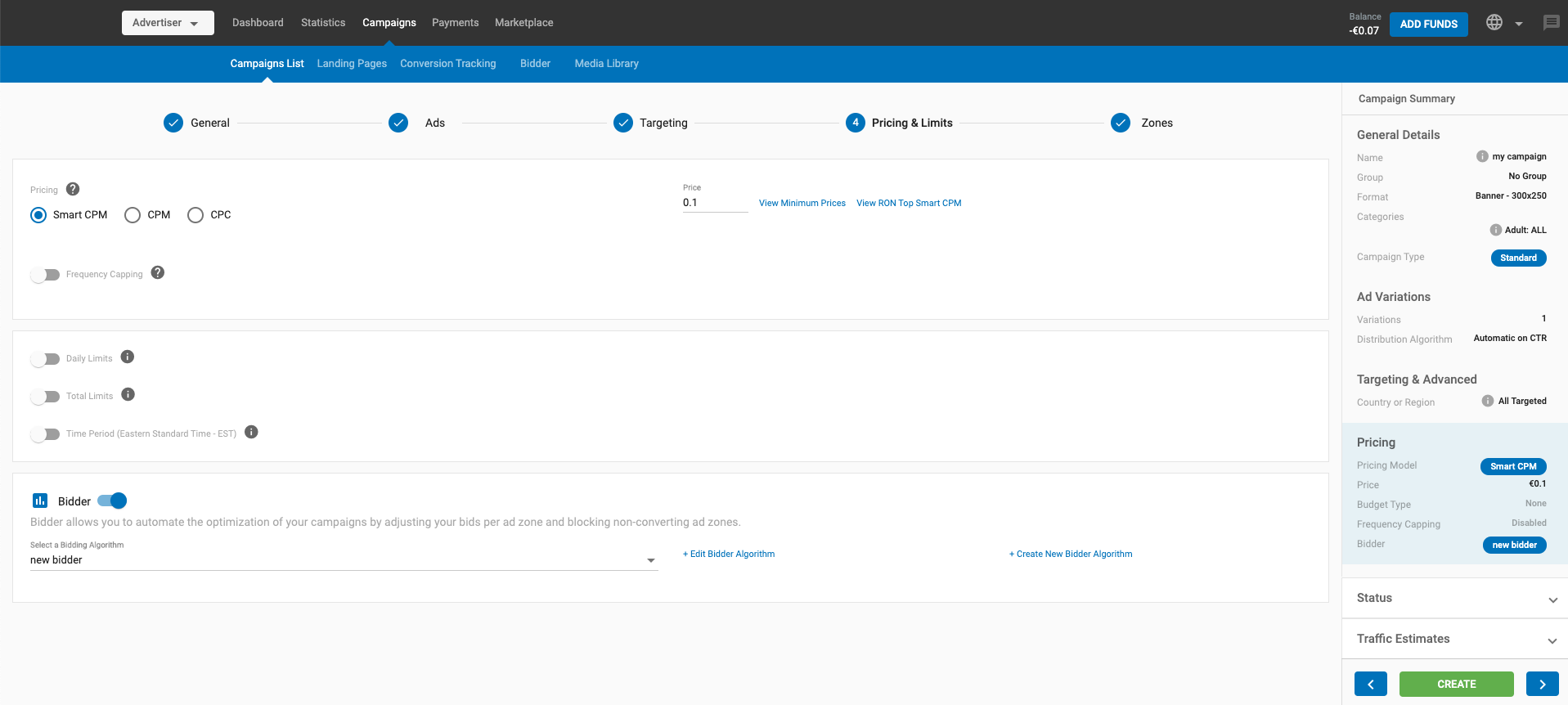The width and height of the screenshot is (1568, 705).
Task: Click the Price input field
Action: click(x=714, y=203)
